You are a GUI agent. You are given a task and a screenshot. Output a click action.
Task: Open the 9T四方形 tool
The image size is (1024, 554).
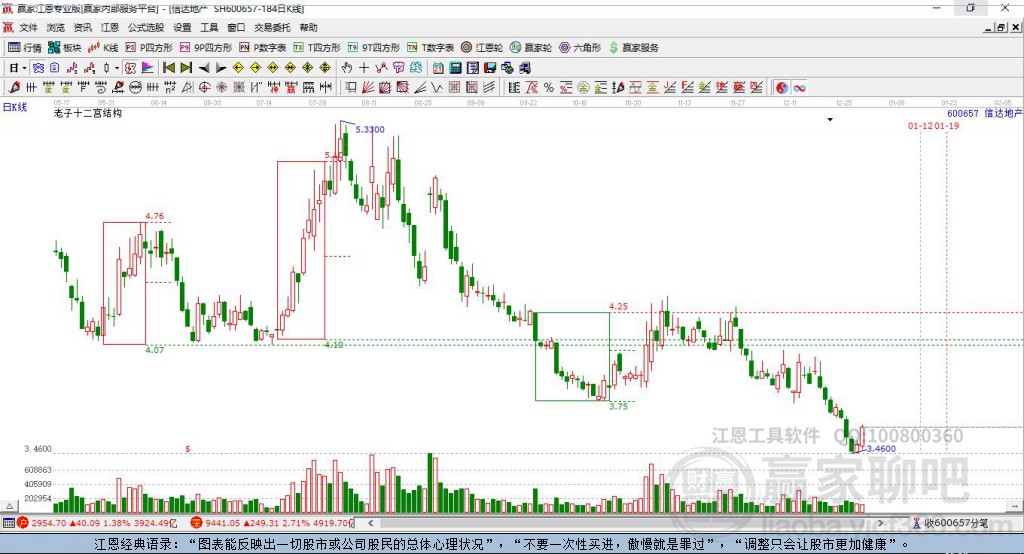click(374, 48)
